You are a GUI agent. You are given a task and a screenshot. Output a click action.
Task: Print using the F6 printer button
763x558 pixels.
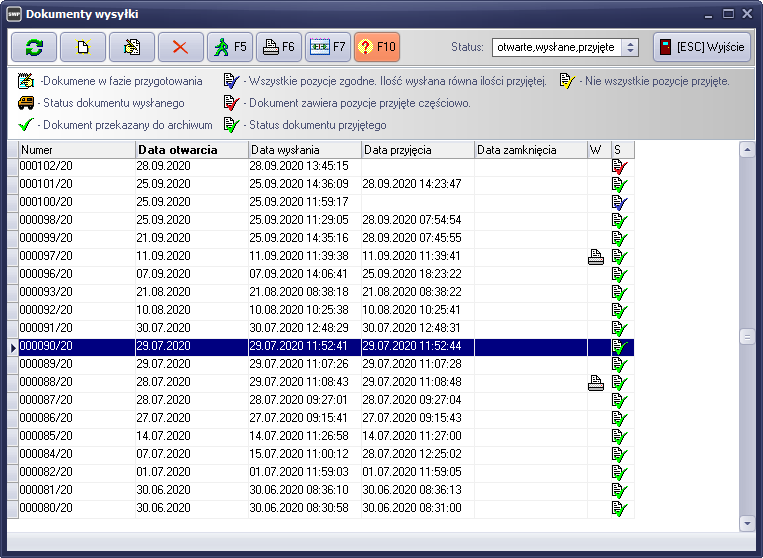click(x=278, y=47)
